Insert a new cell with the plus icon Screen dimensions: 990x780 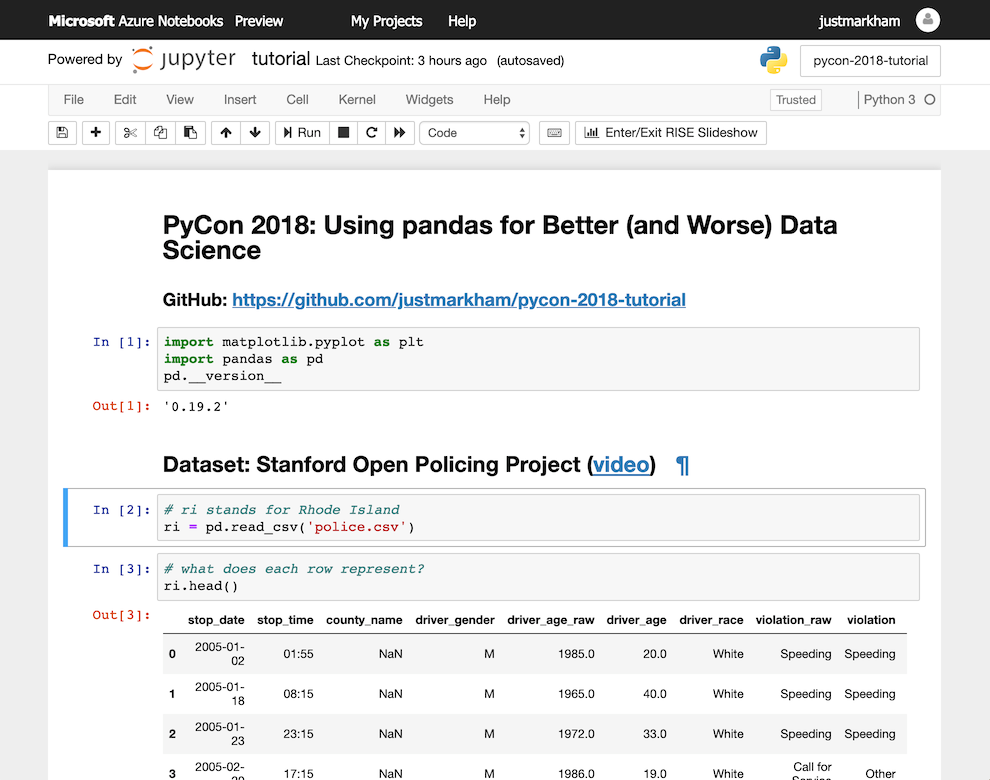pyautogui.click(x=95, y=132)
